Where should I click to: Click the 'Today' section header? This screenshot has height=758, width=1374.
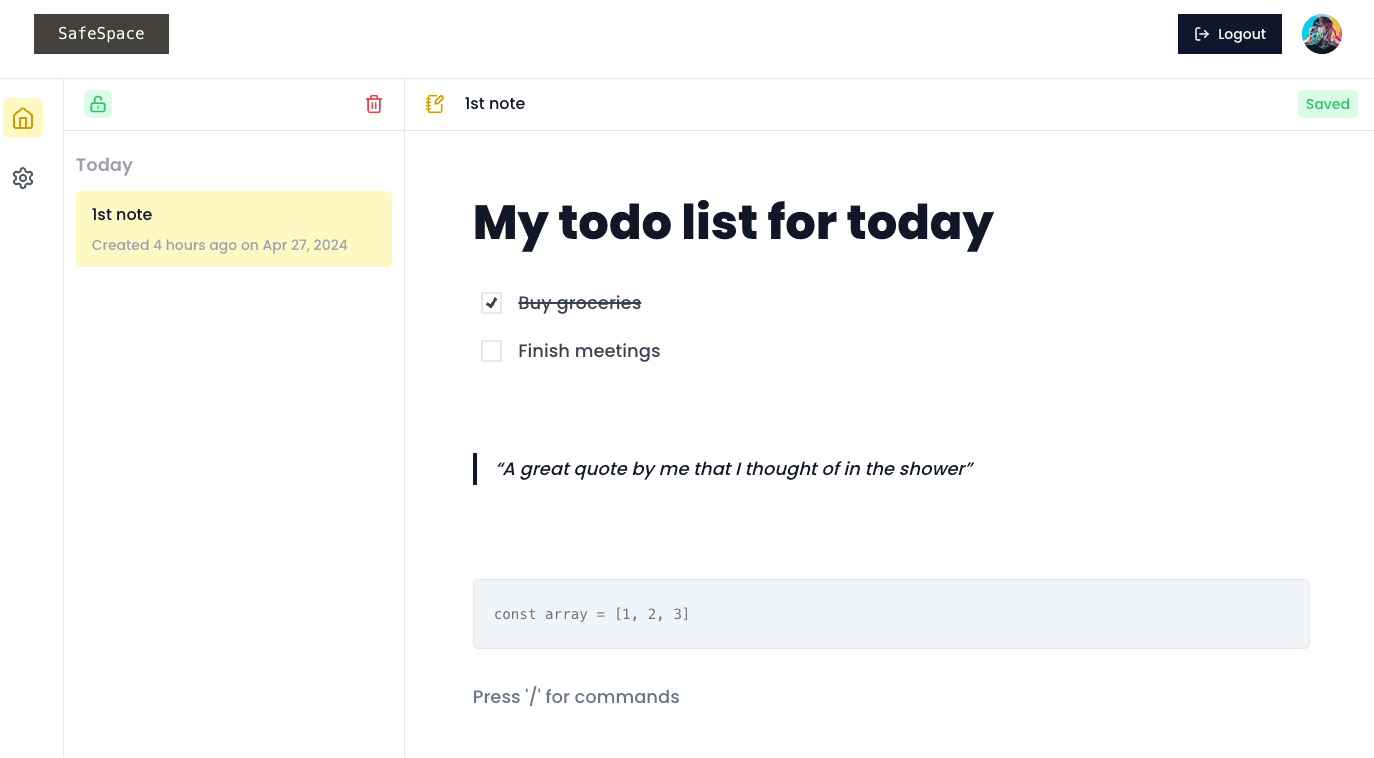[x=104, y=165]
